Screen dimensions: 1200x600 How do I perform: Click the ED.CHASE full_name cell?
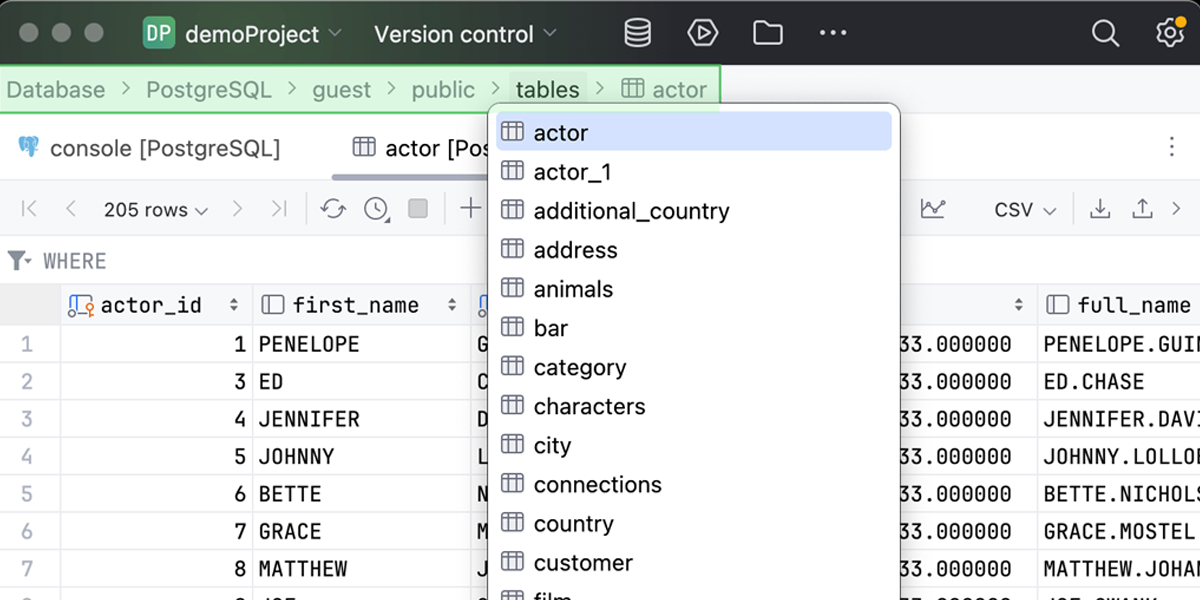pyautogui.click(x=1119, y=381)
